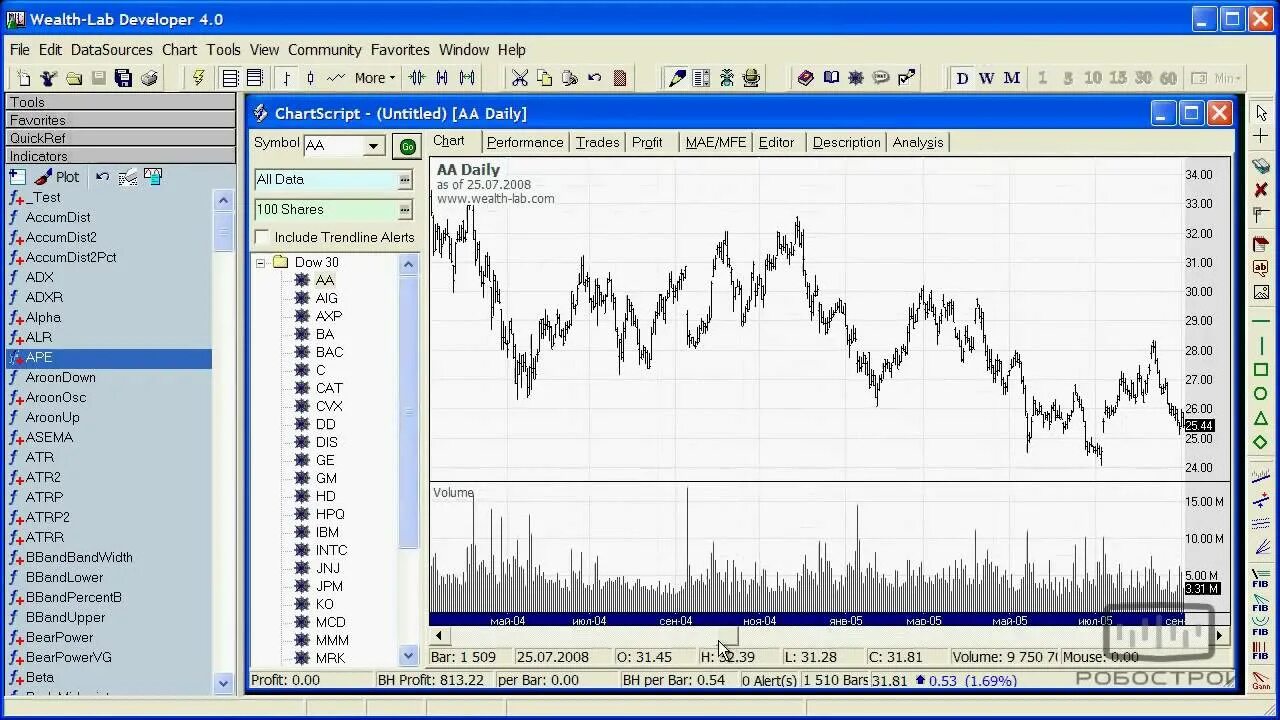This screenshot has height=720, width=1280.
Task: Select the green triangle drawing tool
Action: (1261, 418)
